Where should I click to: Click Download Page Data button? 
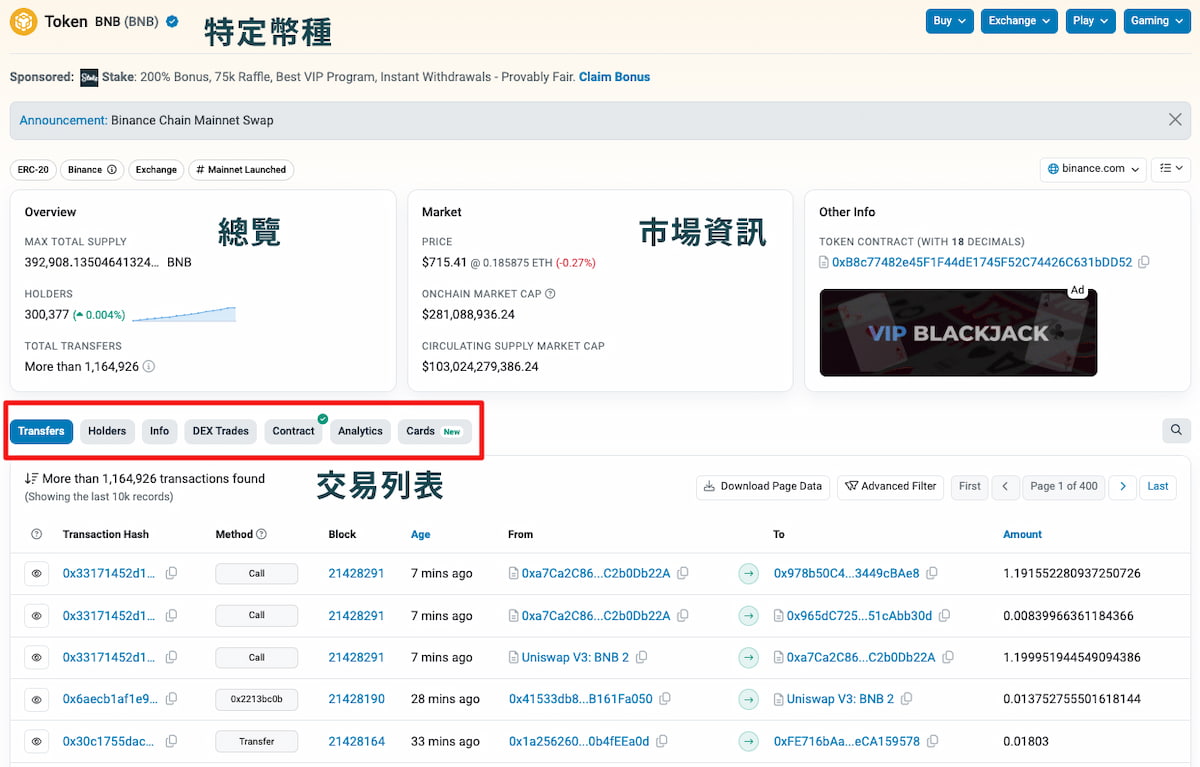tap(762, 486)
